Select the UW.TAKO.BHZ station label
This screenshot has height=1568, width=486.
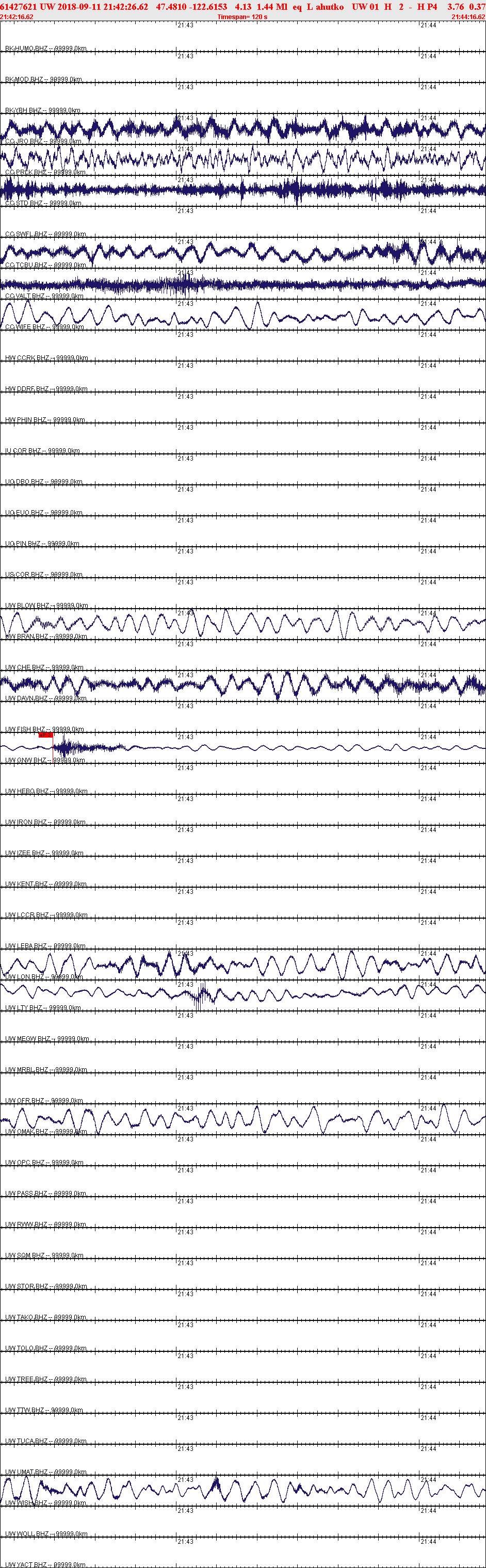(x=46, y=1317)
